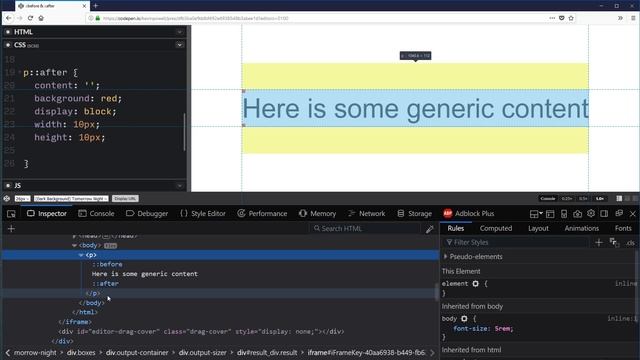Open CSS editor settings gear
The image size is (640, 360).
8,45
